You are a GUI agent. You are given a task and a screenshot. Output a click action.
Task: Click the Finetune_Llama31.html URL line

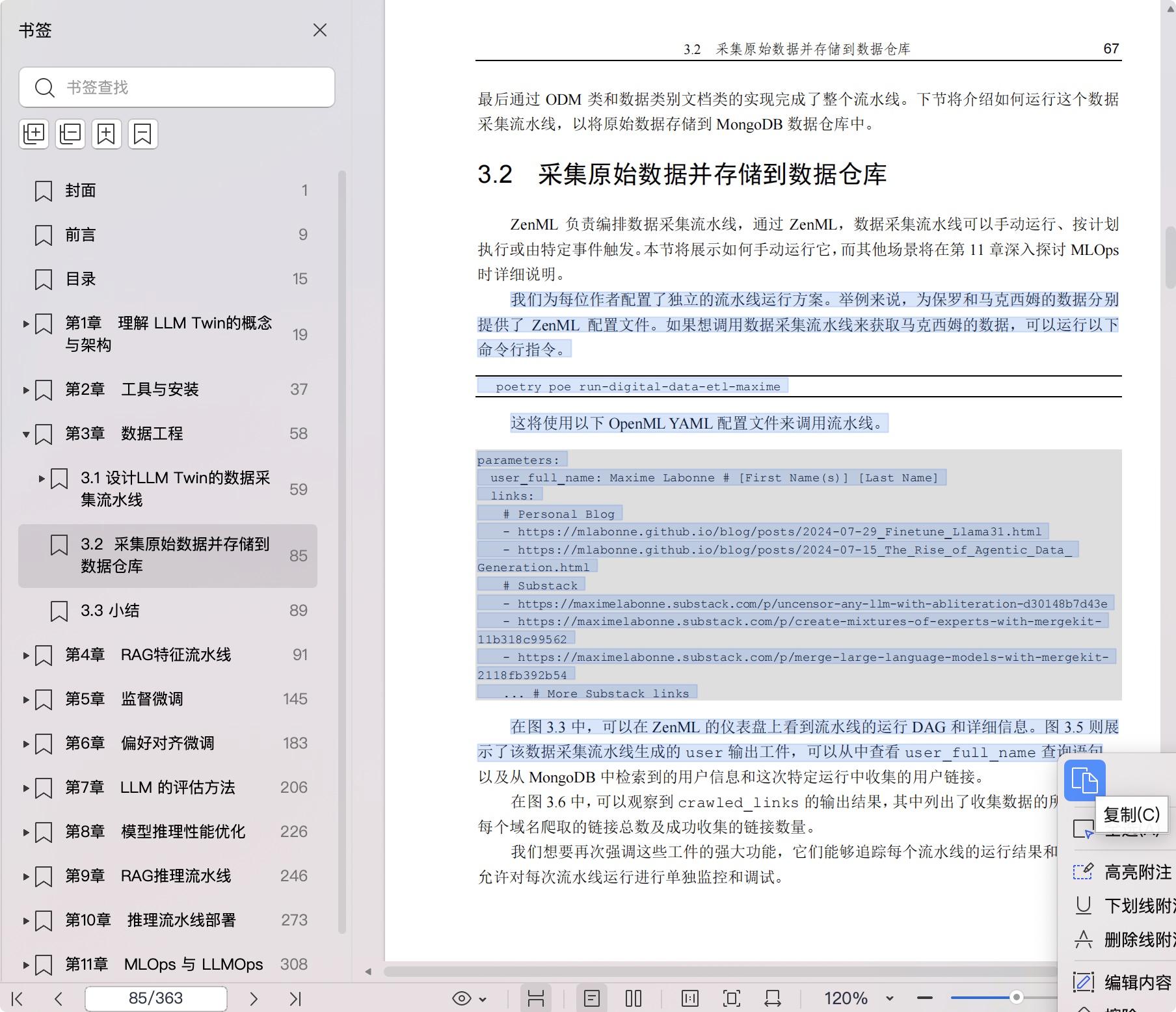[x=773, y=532]
